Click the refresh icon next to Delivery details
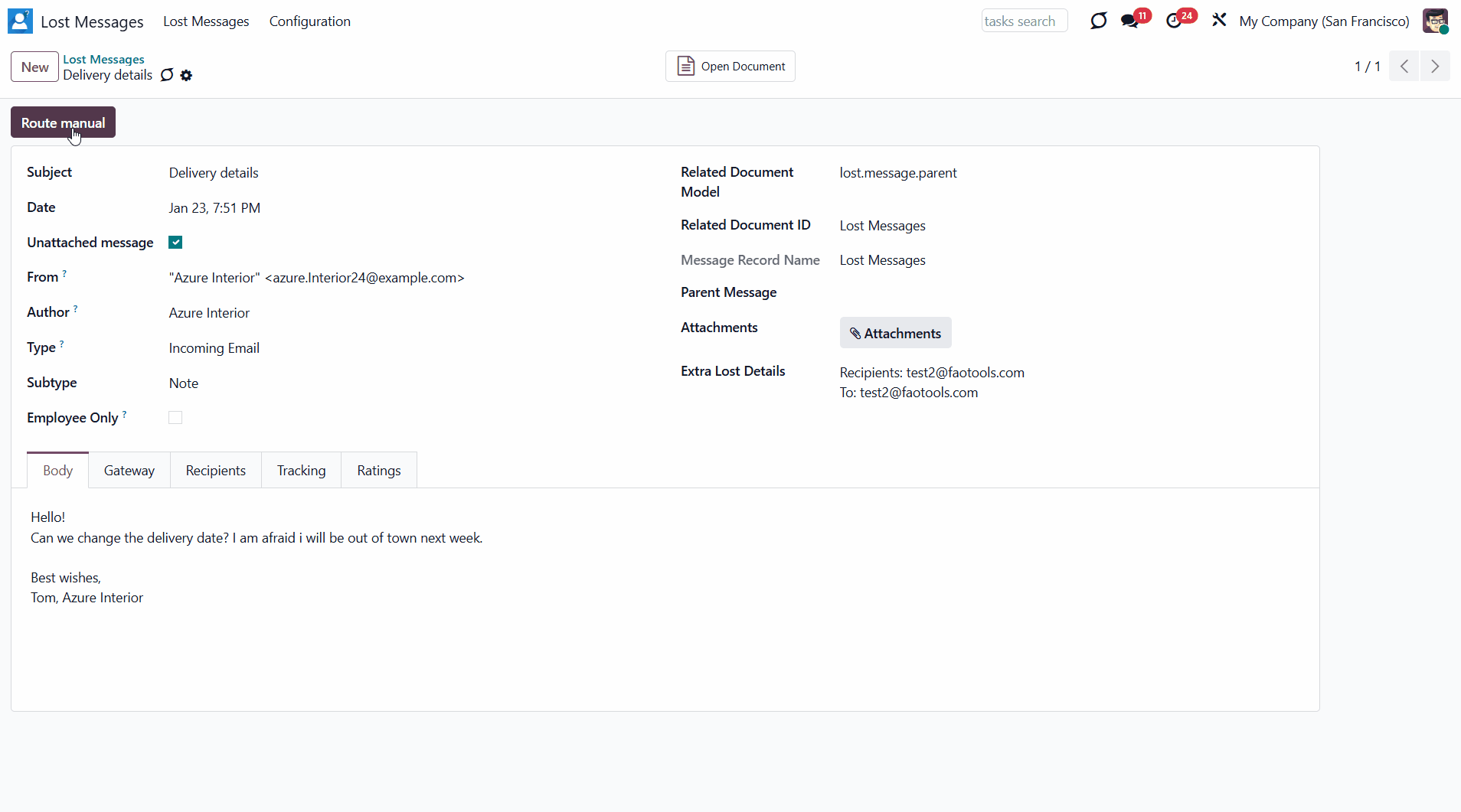Image resolution: width=1461 pixels, height=812 pixels. (x=167, y=75)
